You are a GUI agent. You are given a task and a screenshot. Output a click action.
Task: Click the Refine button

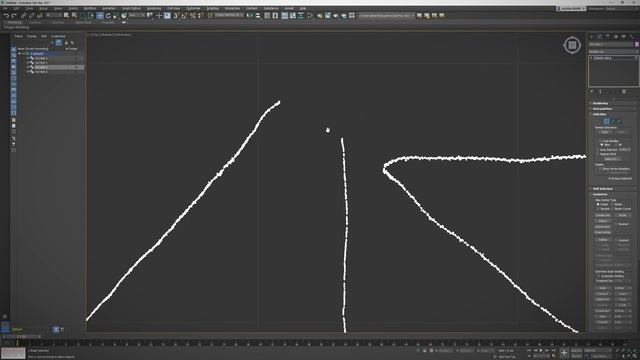click(x=602, y=240)
